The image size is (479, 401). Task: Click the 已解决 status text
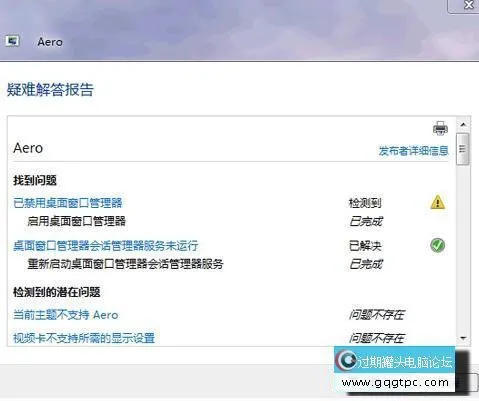365,246
